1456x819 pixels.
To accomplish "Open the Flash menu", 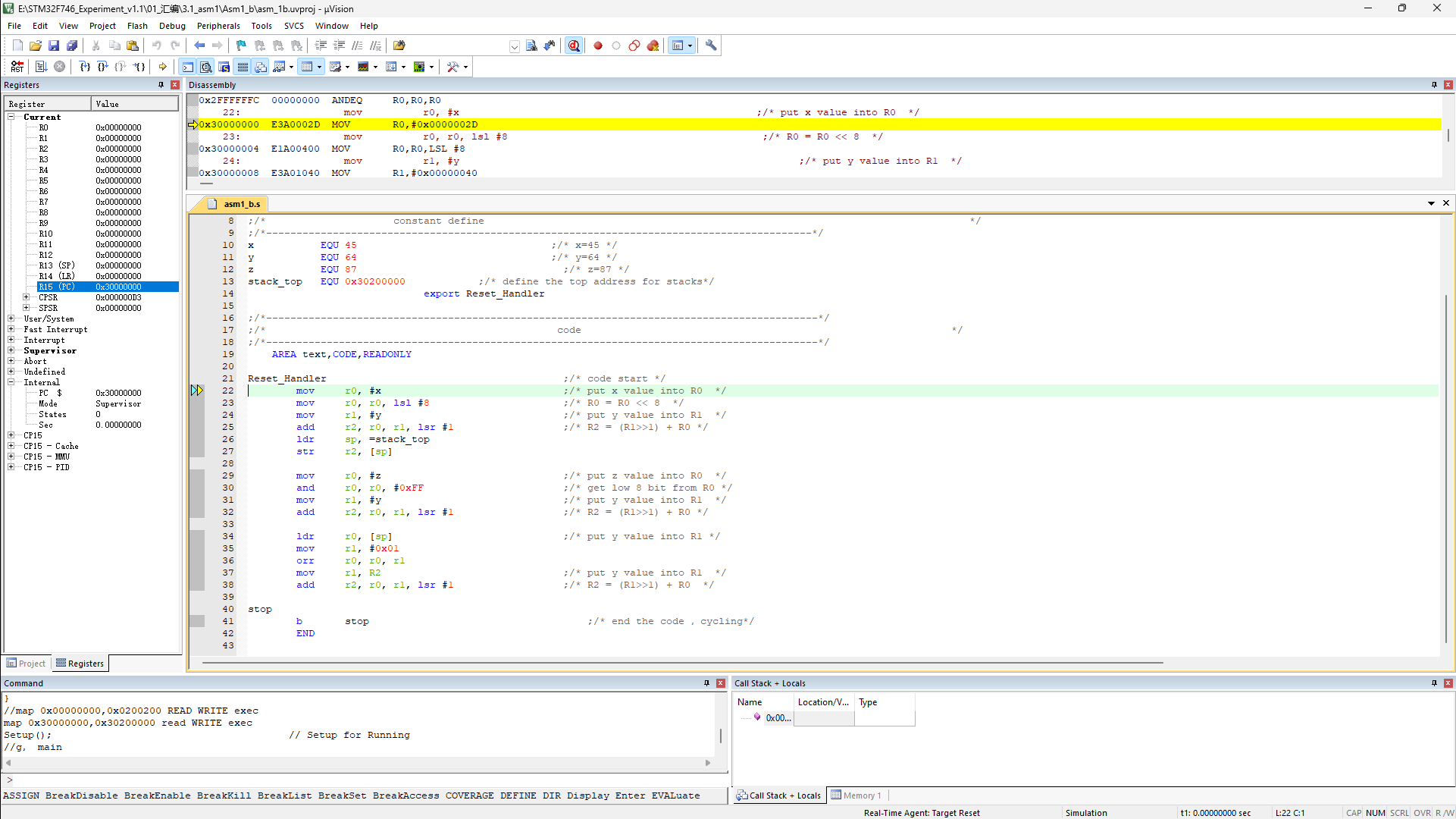I will coord(137,26).
